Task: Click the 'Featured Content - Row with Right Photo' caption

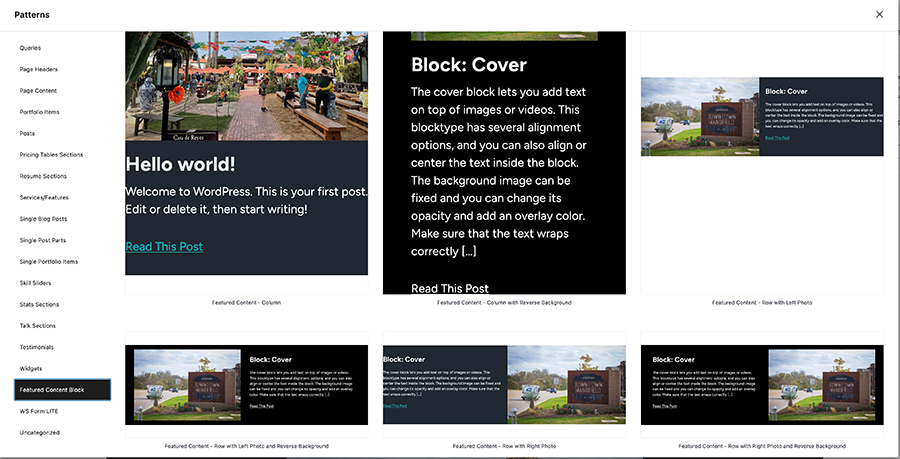Action: point(504,446)
